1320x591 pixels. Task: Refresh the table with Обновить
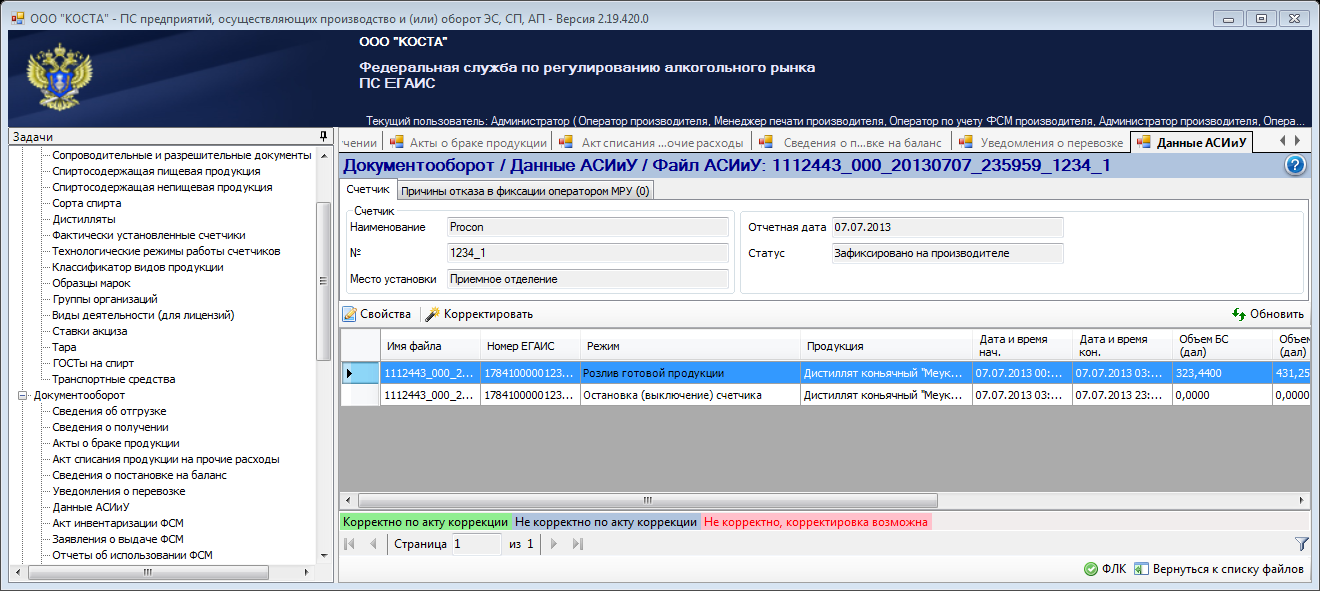pos(1268,314)
